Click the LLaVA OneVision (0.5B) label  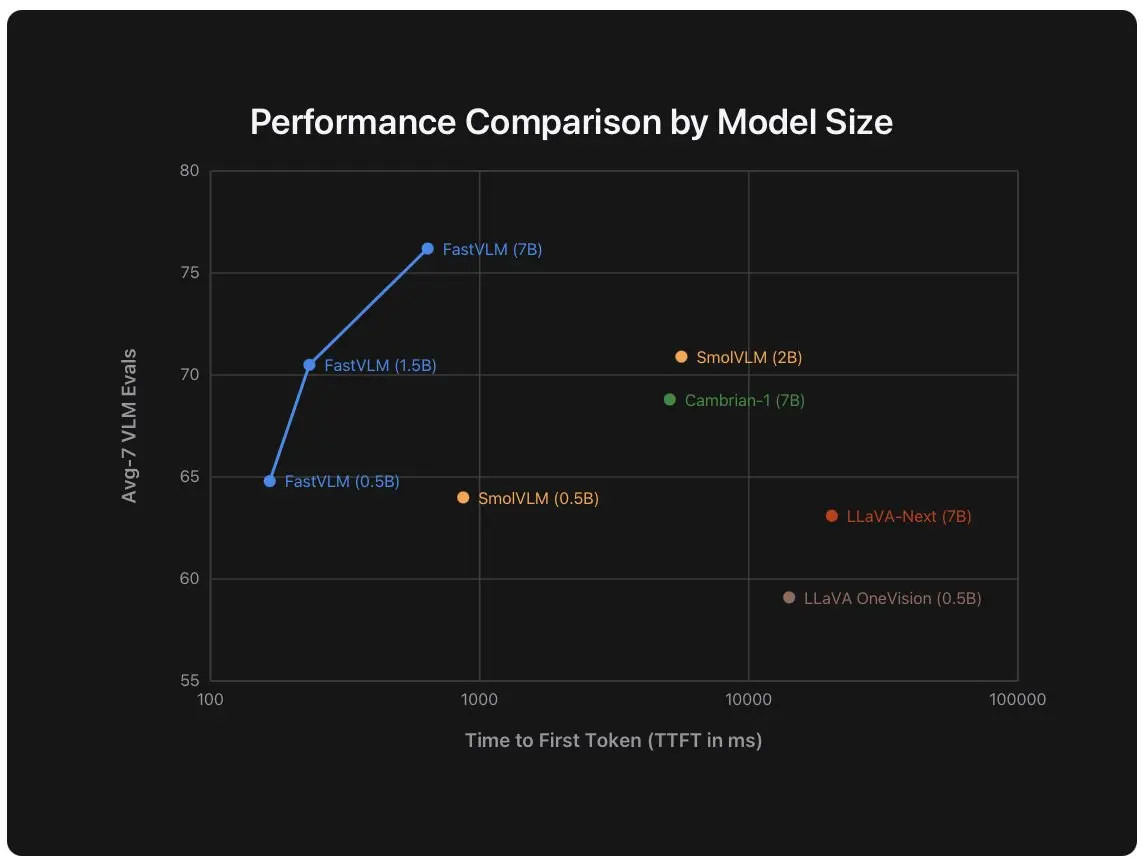click(x=892, y=598)
